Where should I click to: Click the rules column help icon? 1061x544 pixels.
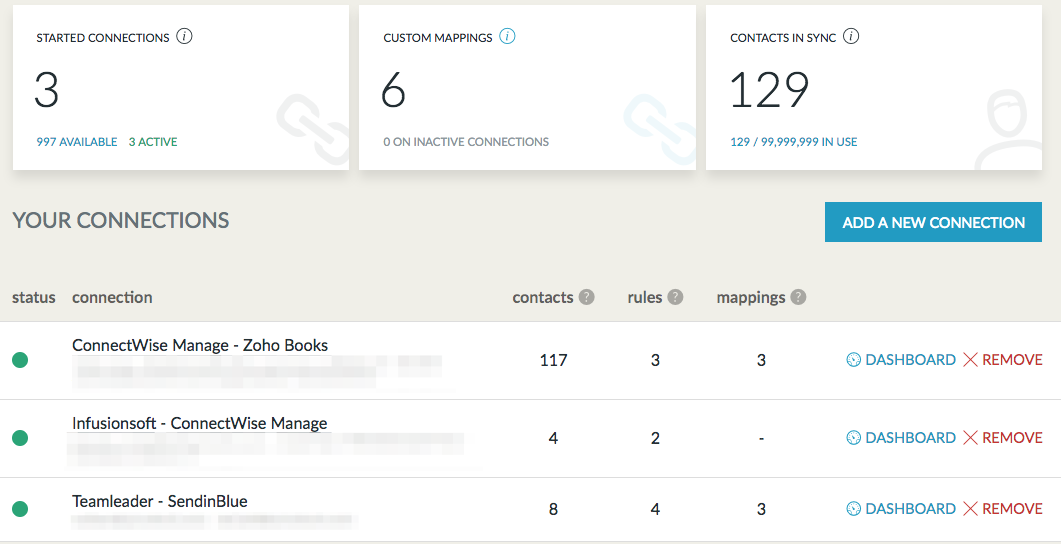tap(675, 297)
